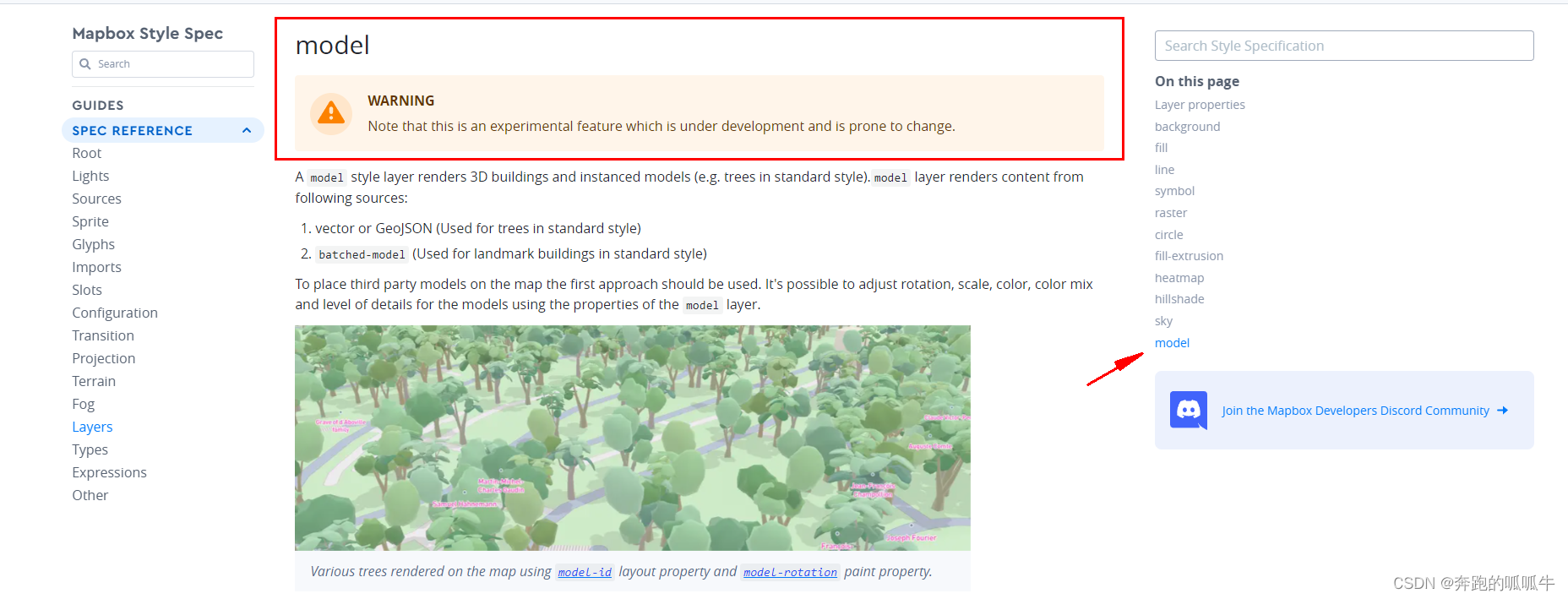Image resolution: width=1568 pixels, height=599 pixels.
Task: Go to the Sources page
Action: click(97, 199)
